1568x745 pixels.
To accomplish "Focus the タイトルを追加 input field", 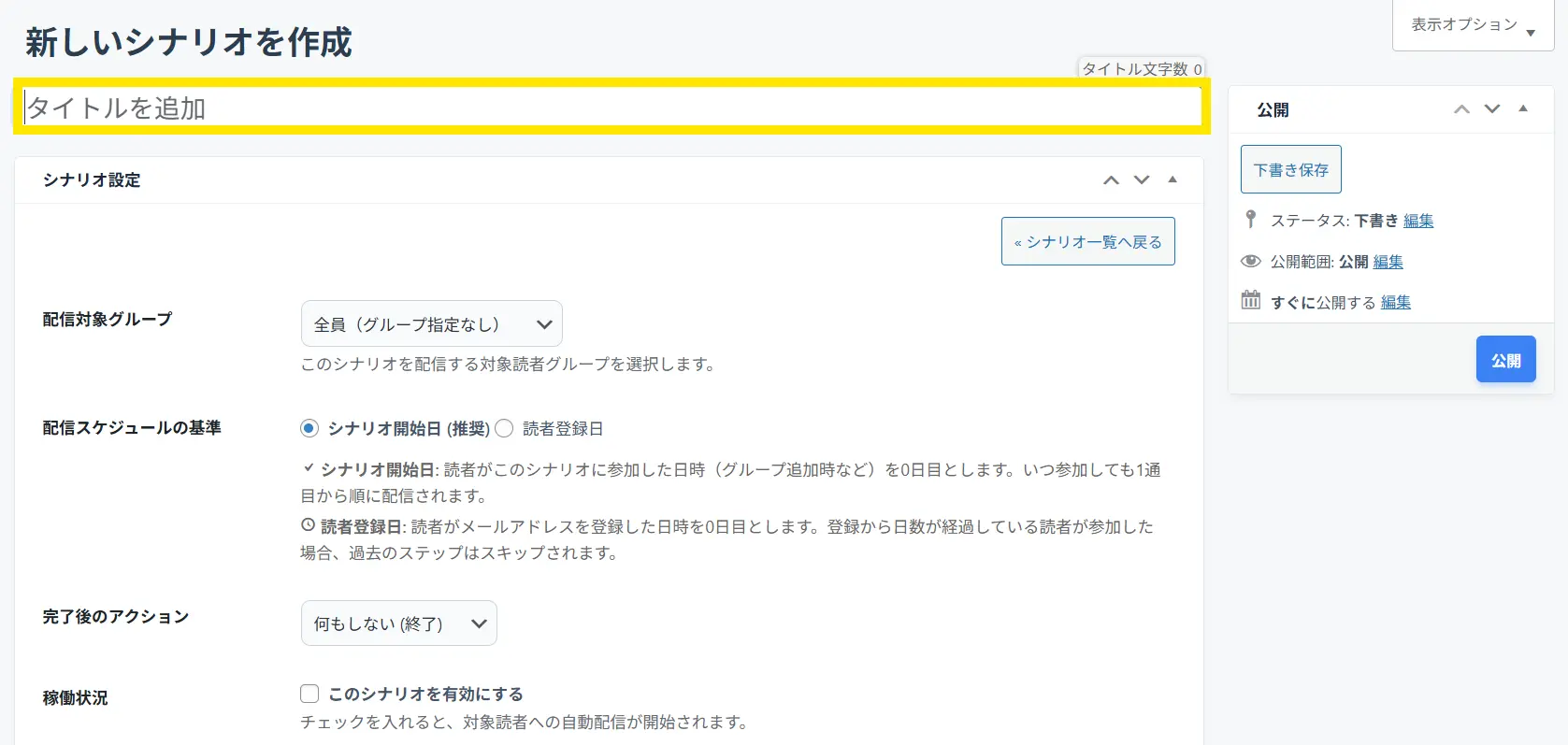I will tap(611, 107).
